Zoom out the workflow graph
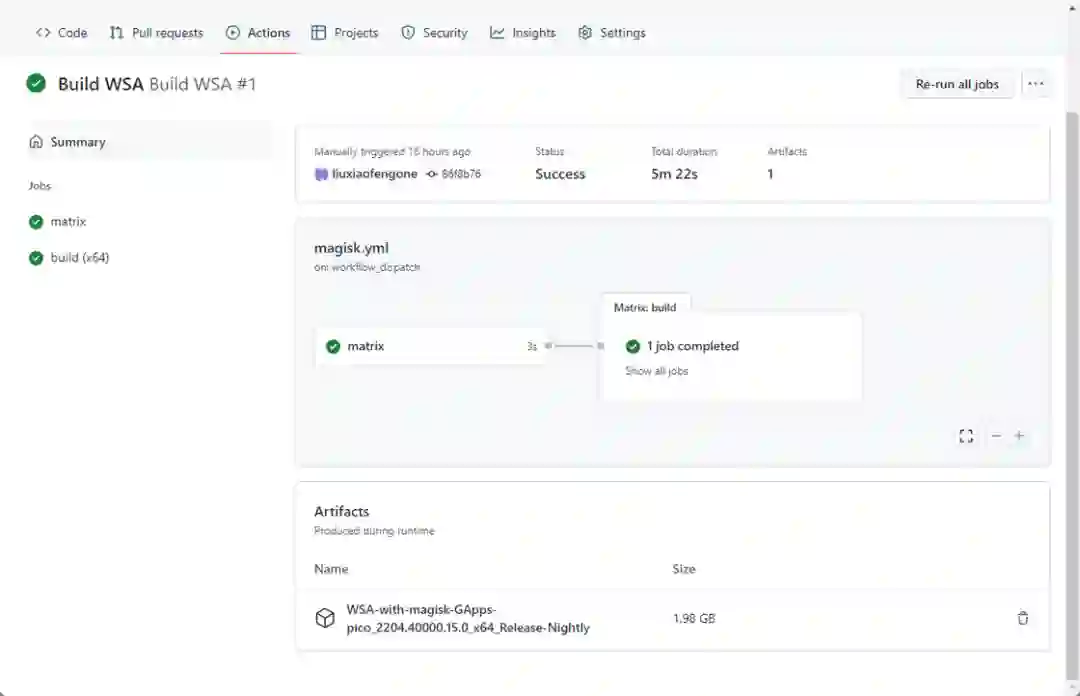This screenshot has width=1080, height=696. 996,436
